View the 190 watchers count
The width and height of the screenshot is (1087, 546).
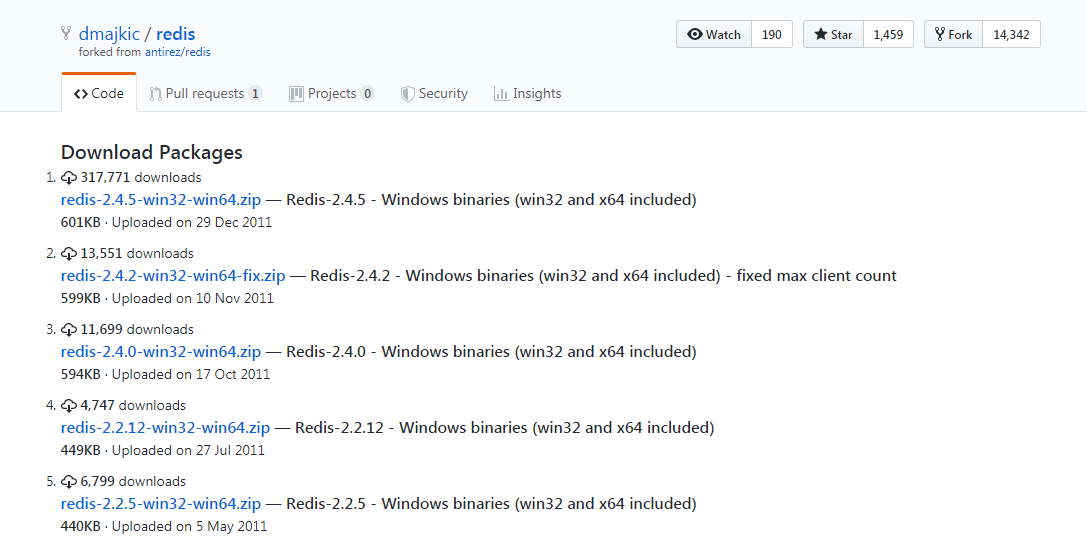click(x=772, y=34)
